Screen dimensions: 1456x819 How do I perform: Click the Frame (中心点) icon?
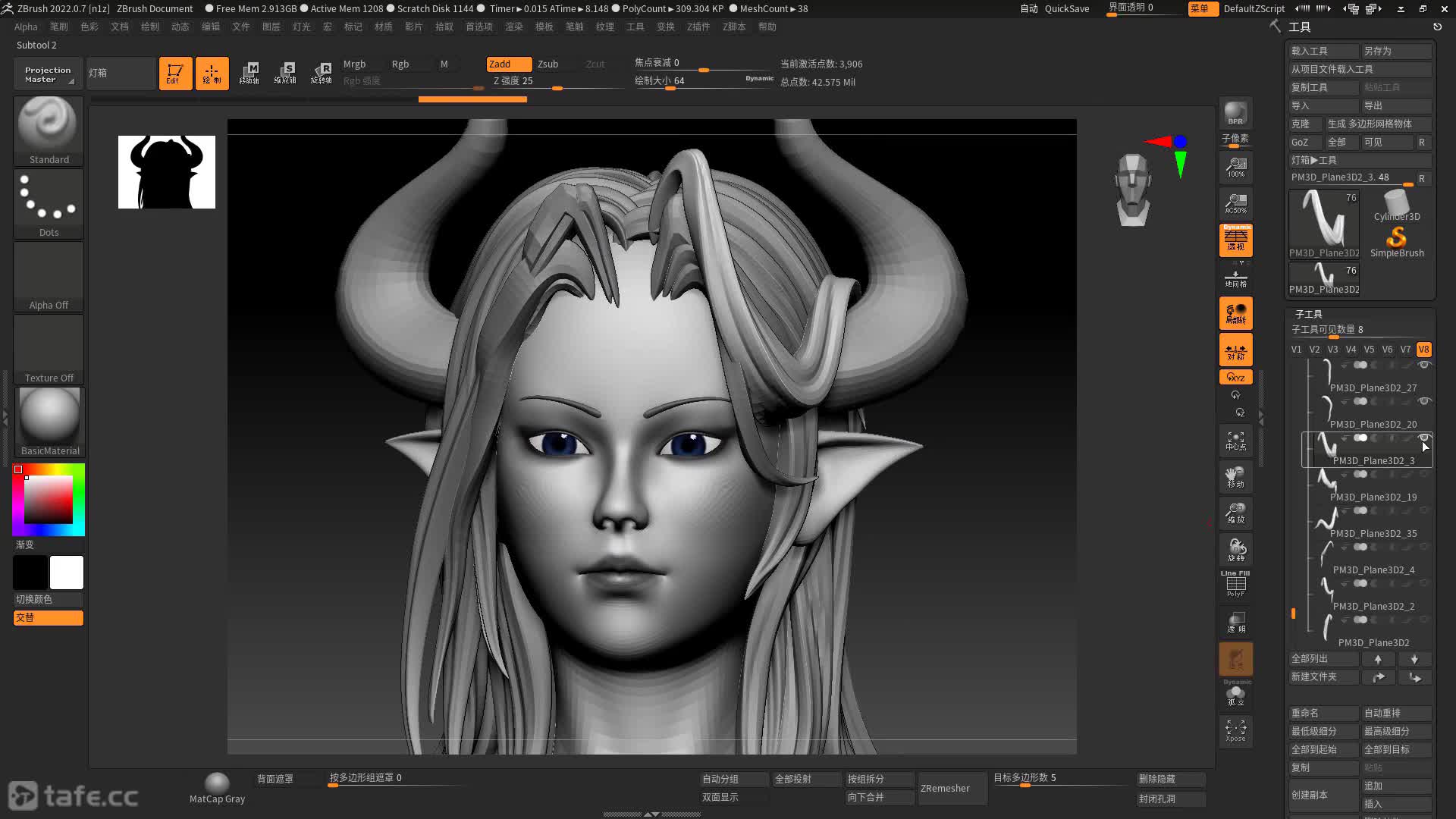1235,441
